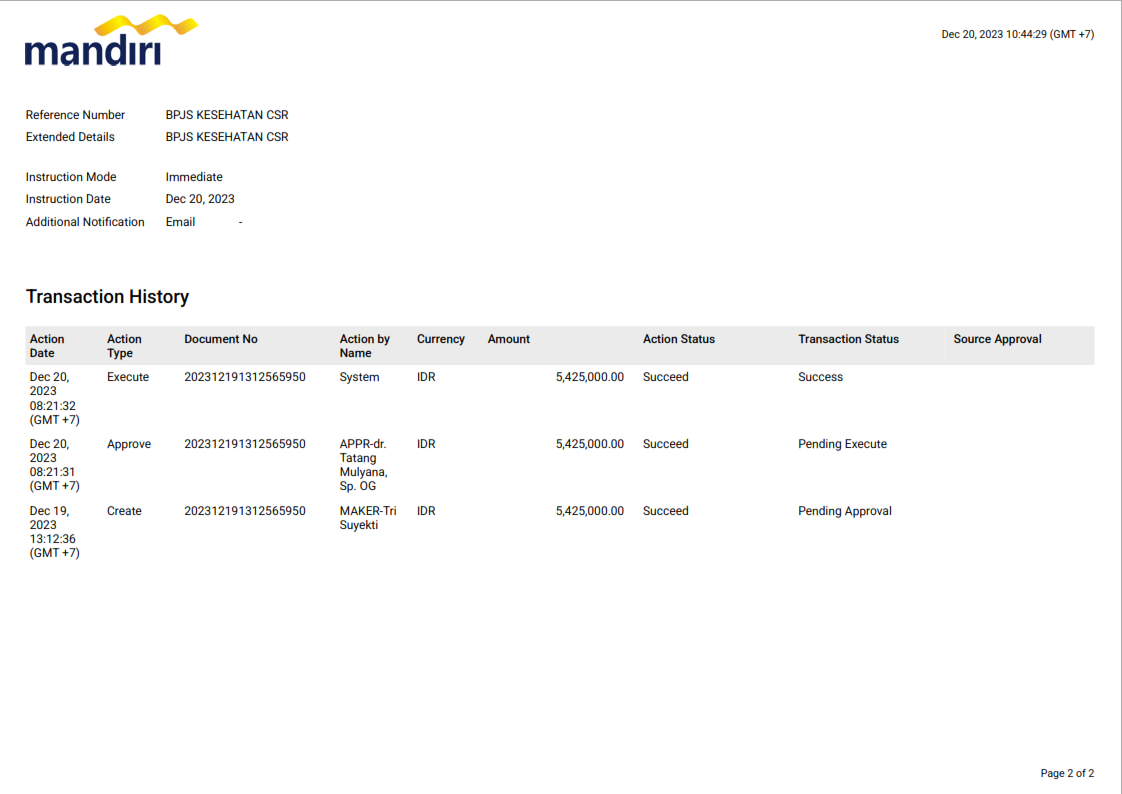Viewport: 1122px width, 794px height.
Task: Click the Create action type cell
Action: tap(124, 511)
